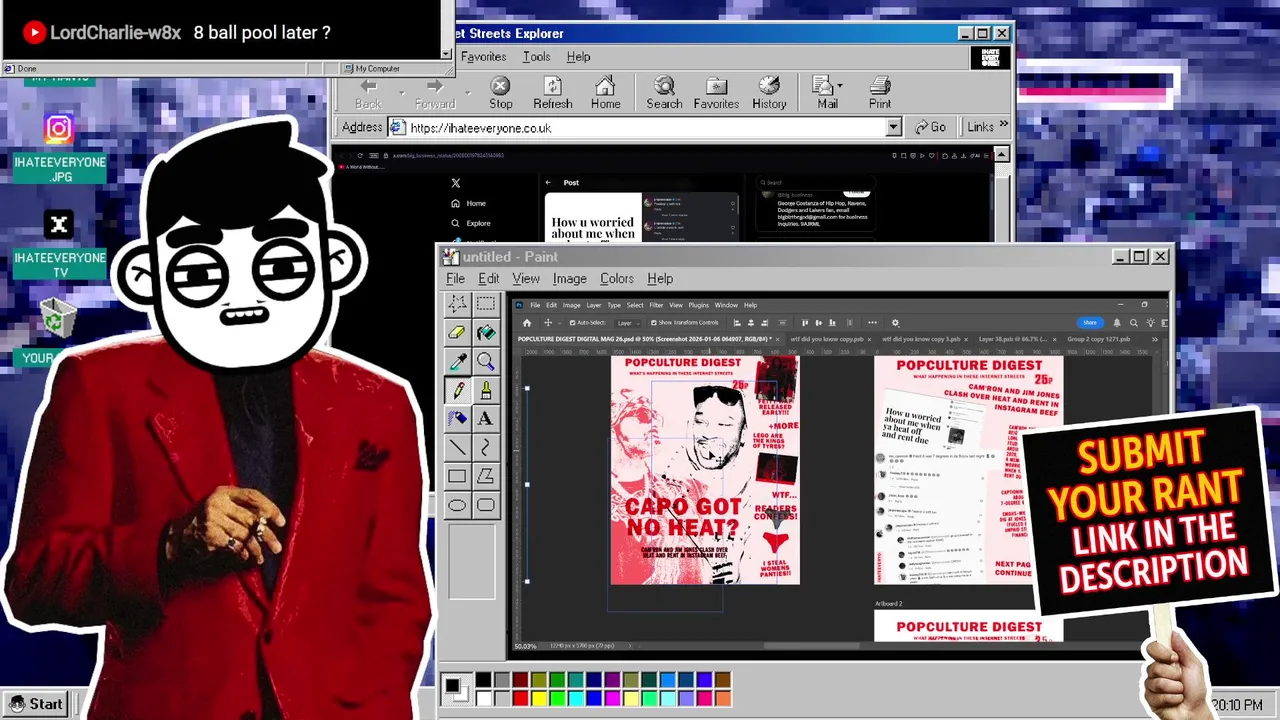Open the Paint Colors menu
Screen dimensions: 1280x720
click(617, 279)
